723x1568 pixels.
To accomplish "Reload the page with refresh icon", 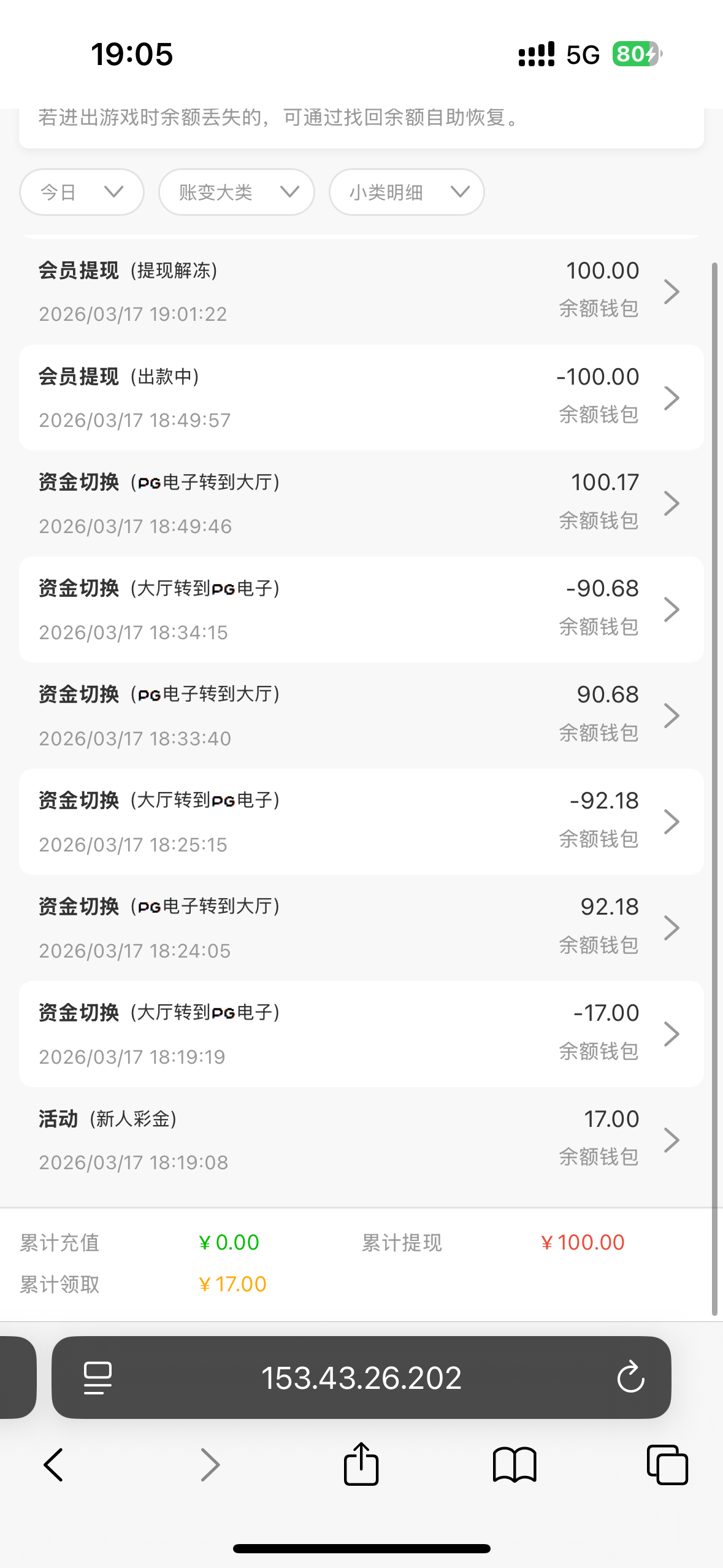I will (630, 1378).
